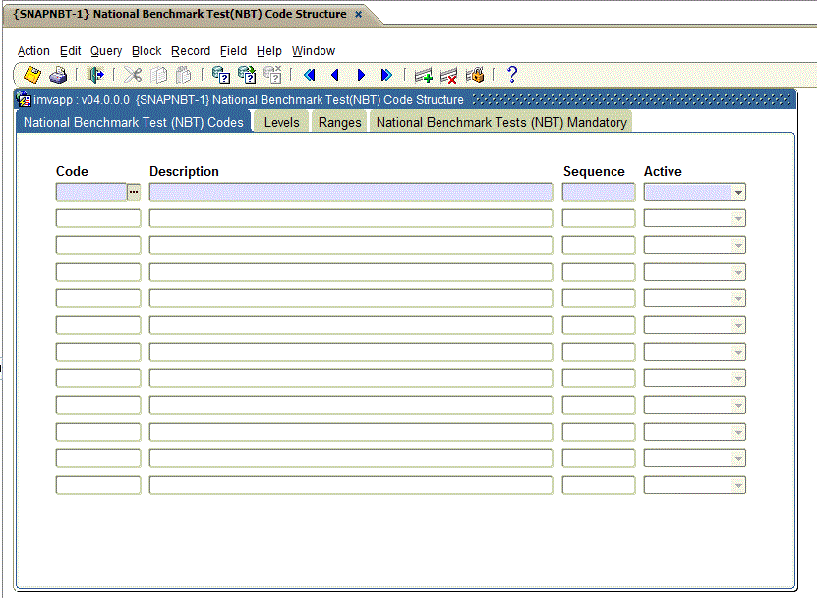Click the Code lookup ellipsis button
This screenshot has height=598, width=831.
[x=134, y=192]
